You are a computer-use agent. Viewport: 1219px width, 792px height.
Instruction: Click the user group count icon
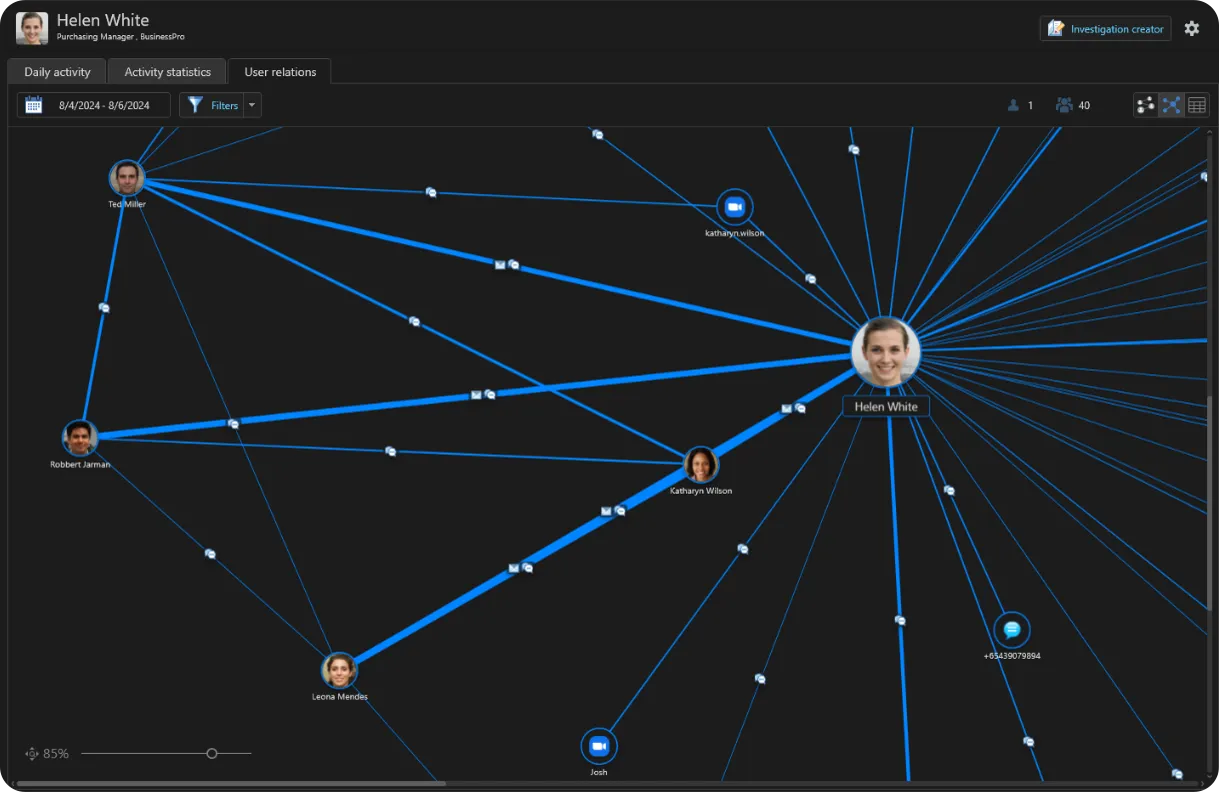tap(1064, 105)
